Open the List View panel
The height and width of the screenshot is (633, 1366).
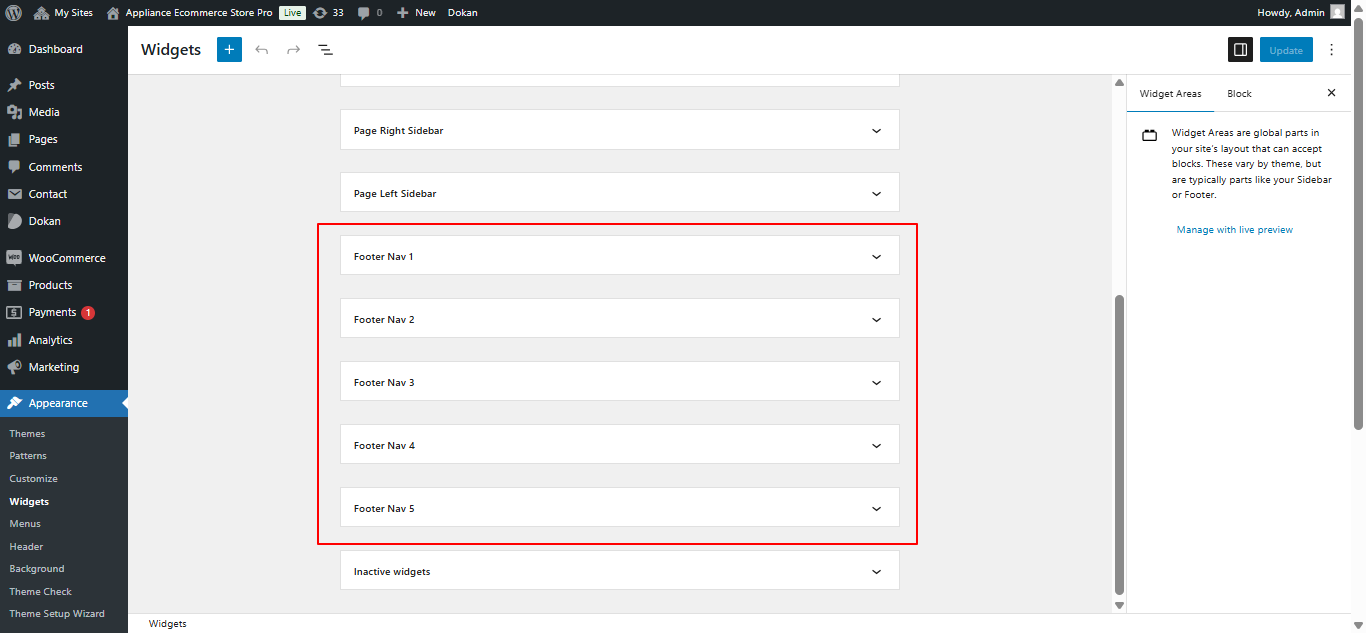point(325,49)
